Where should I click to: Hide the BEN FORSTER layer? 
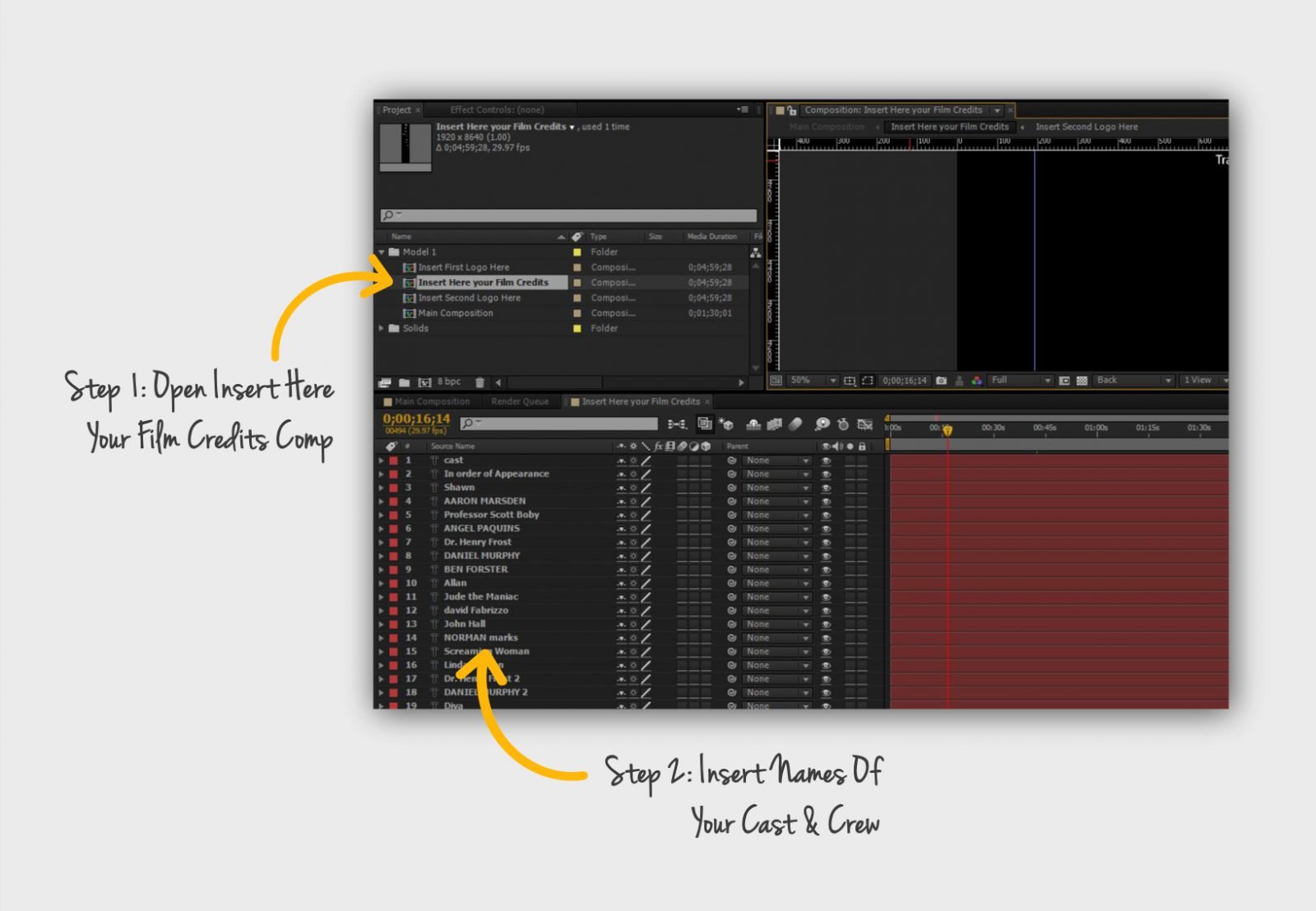click(826, 570)
